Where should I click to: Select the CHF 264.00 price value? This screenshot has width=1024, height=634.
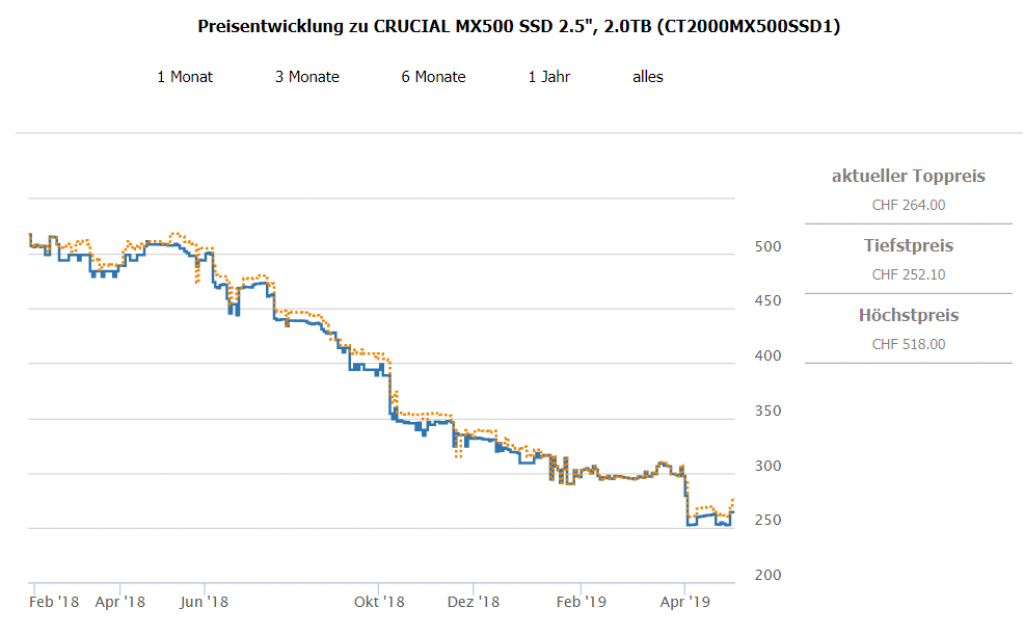click(x=908, y=205)
